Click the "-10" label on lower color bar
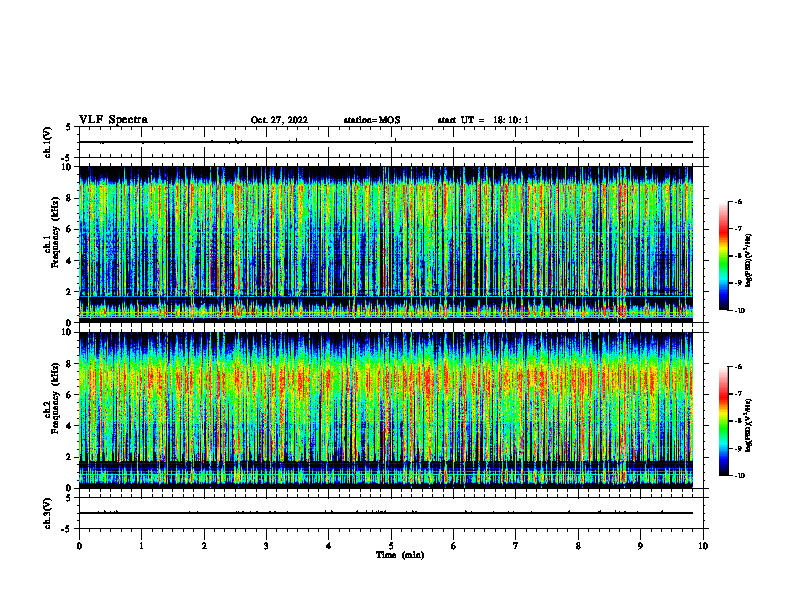Viewport: 792px width, 612px height. tap(739, 476)
